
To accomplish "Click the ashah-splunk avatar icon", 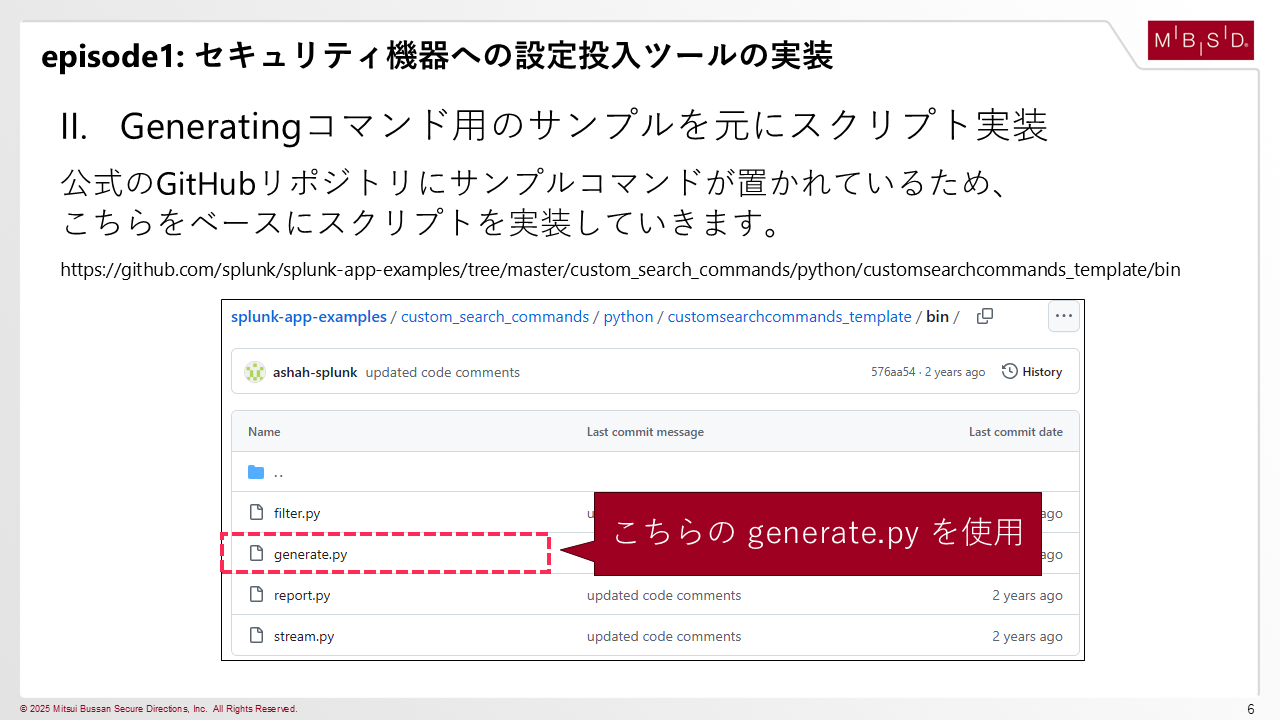I will coord(255,372).
